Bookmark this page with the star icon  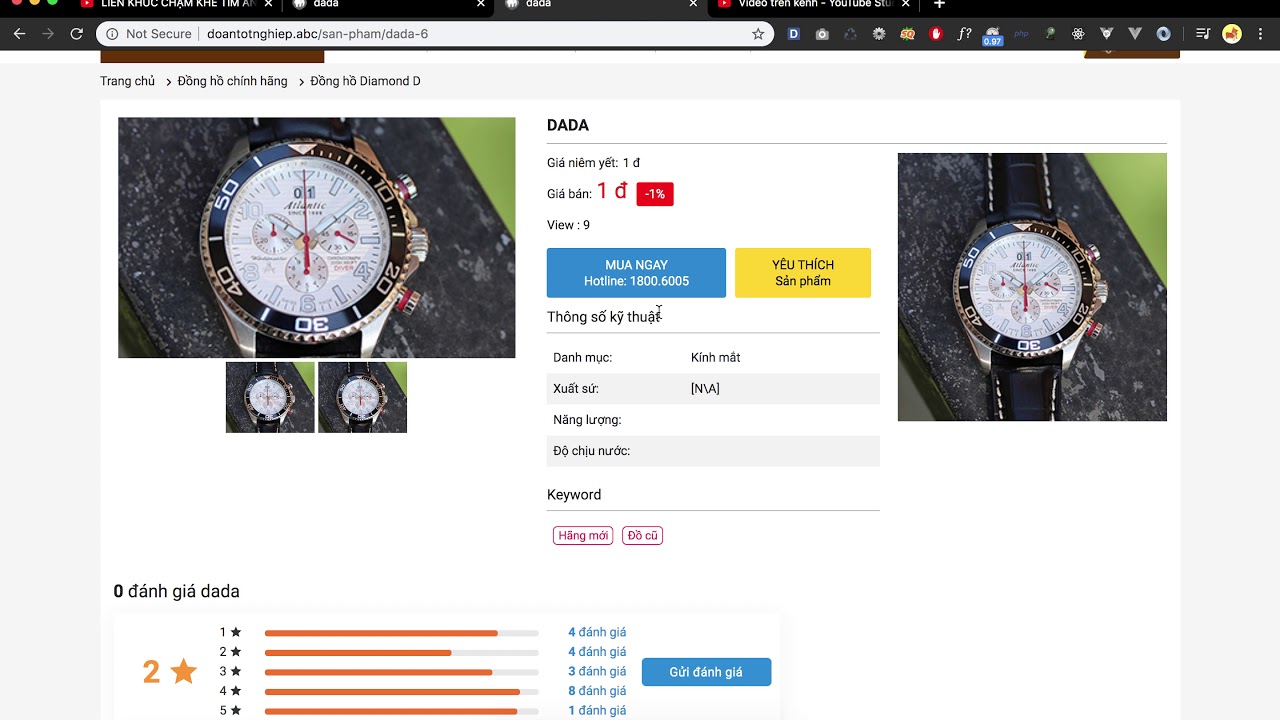(758, 34)
